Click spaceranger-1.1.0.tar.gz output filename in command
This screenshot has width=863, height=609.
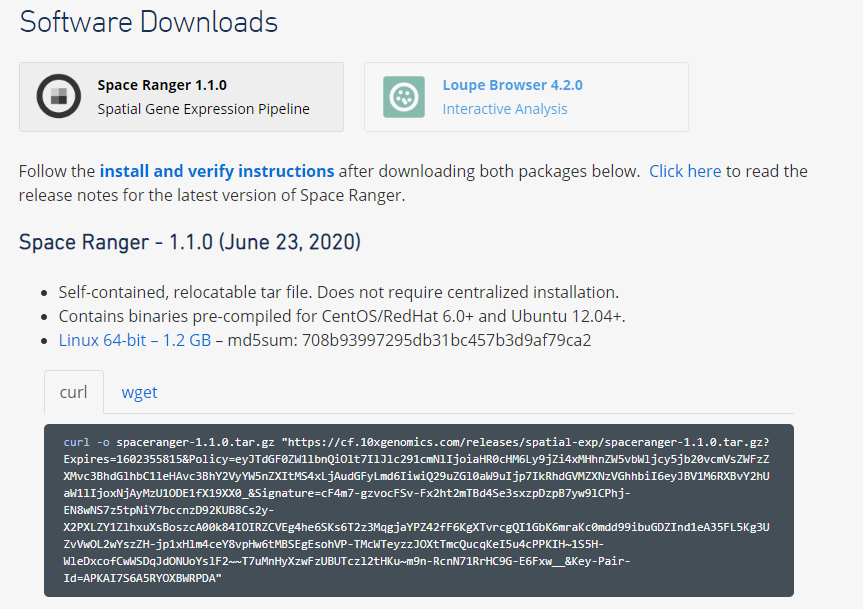195,442
